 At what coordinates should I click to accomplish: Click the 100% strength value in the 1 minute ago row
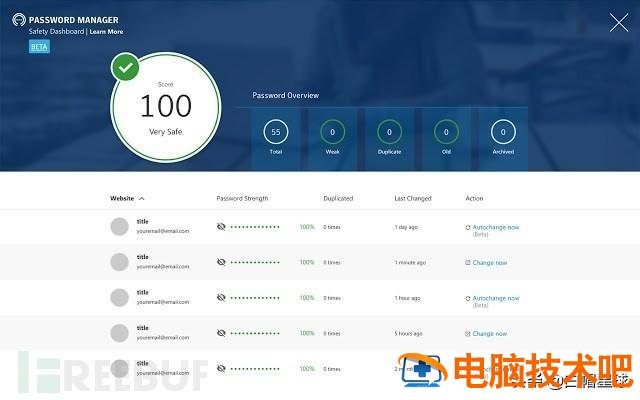(307, 262)
